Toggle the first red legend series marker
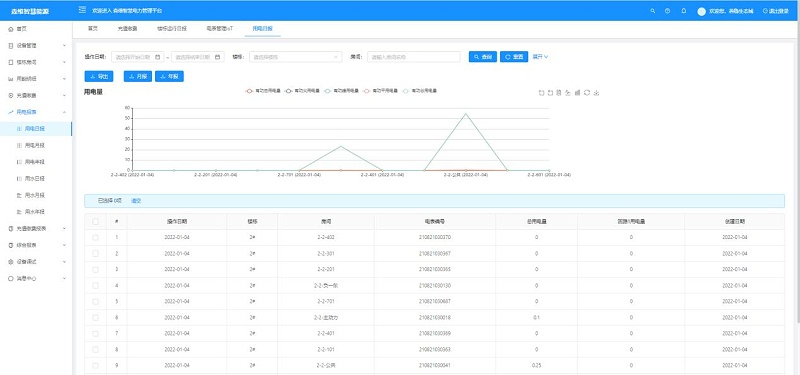800x375 pixels. tap(249, 90)
